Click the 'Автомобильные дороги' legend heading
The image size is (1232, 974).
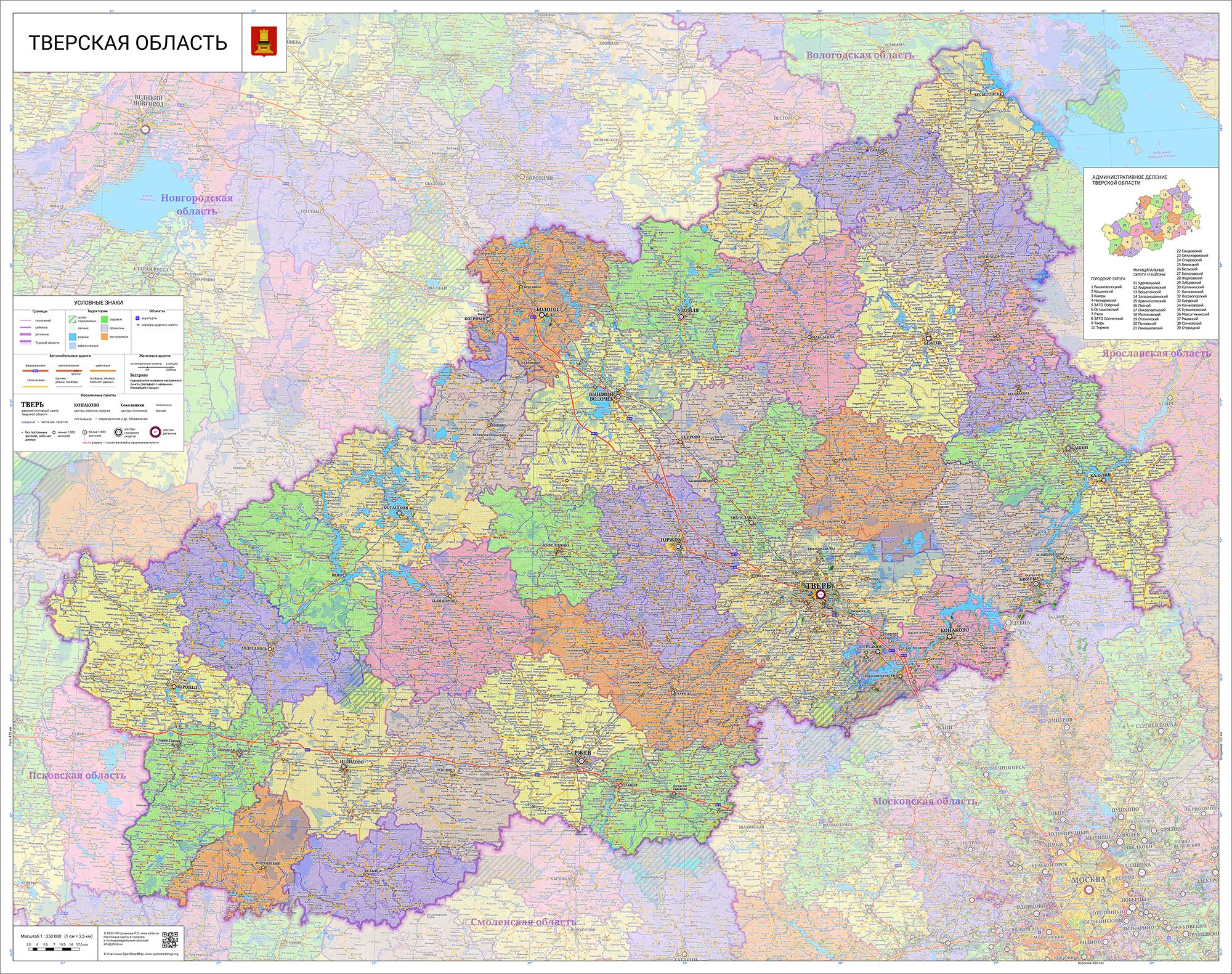click(70, 355)
